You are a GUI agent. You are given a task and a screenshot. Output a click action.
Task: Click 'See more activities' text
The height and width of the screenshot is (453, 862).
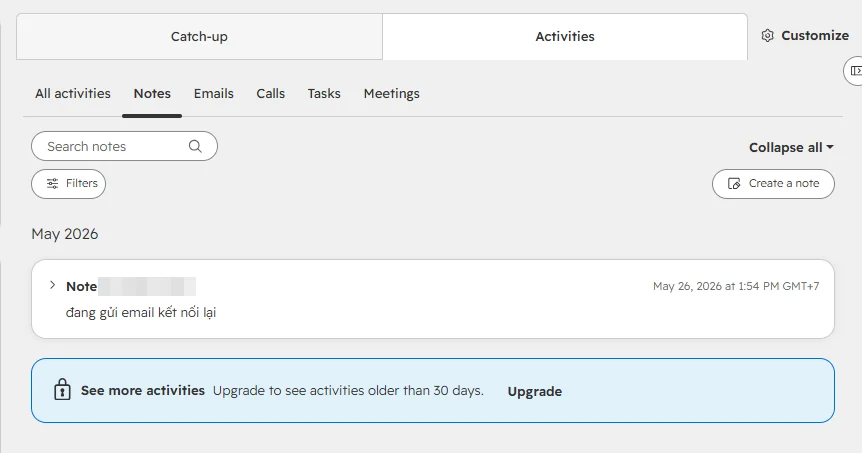pos(143,391)
